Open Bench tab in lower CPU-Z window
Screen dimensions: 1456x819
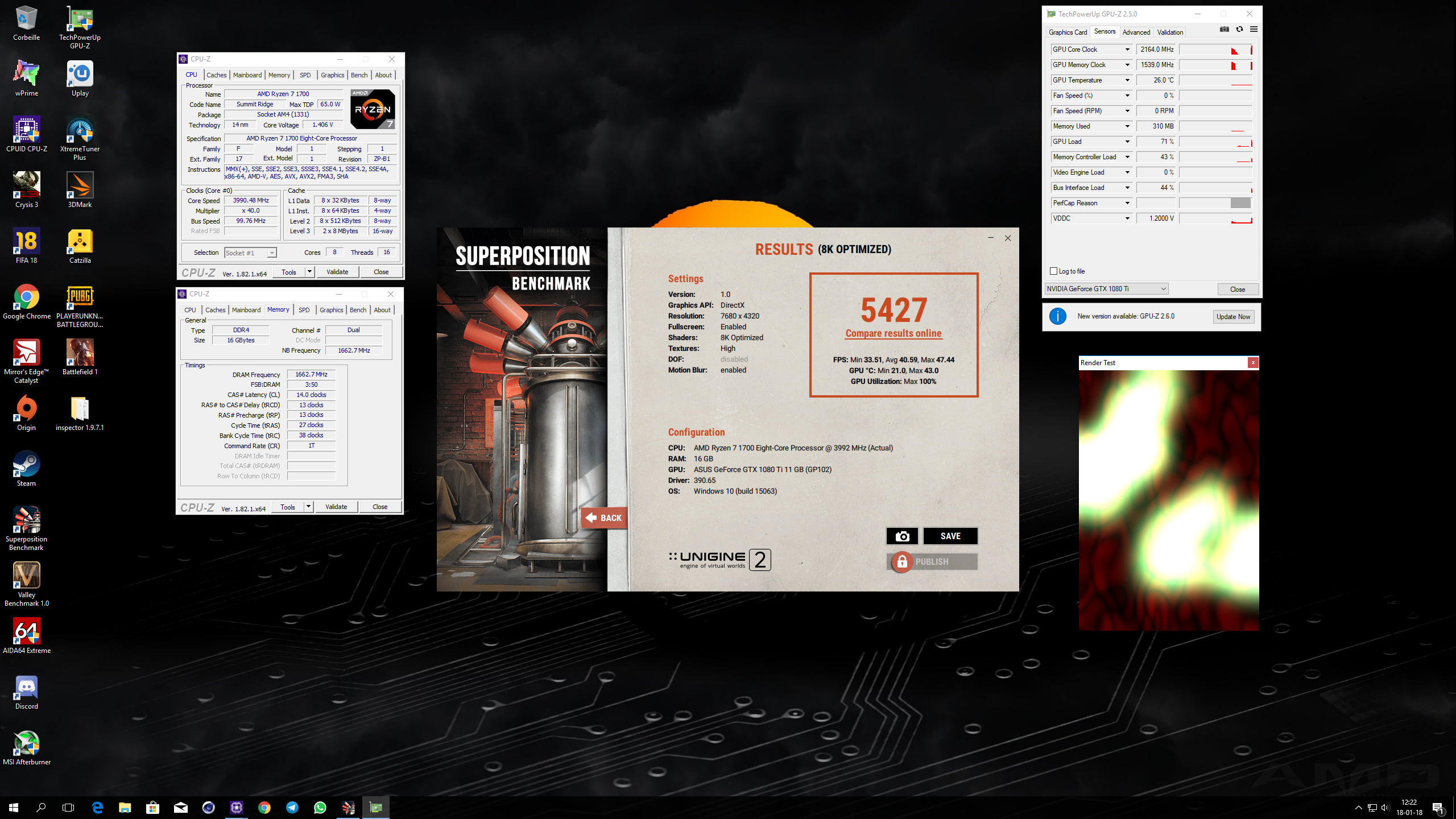358,310
